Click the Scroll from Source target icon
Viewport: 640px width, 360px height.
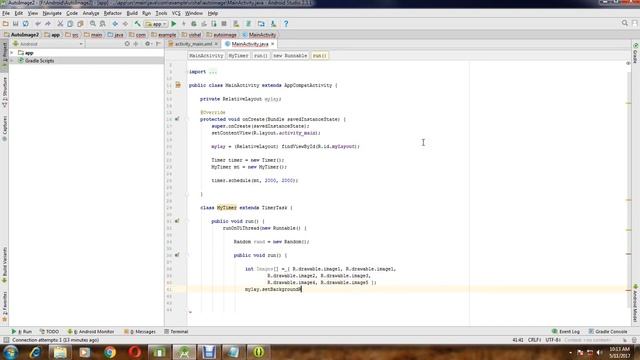pos(127,44)
